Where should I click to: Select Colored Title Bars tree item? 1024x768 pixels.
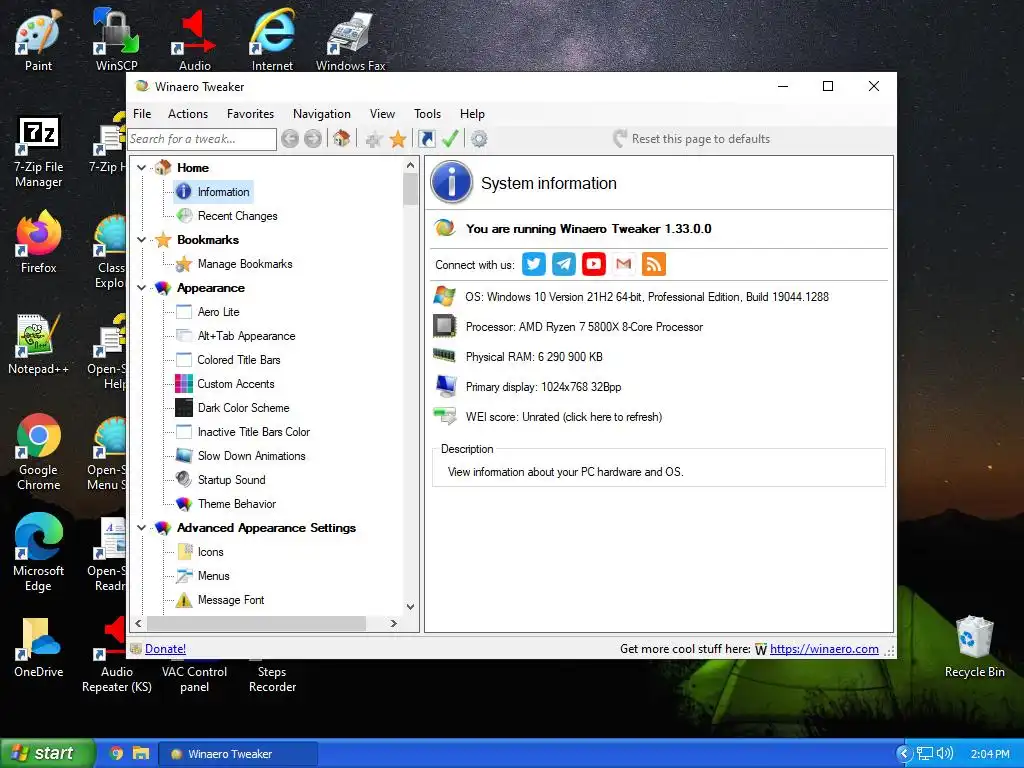click(x=238, y=360)
